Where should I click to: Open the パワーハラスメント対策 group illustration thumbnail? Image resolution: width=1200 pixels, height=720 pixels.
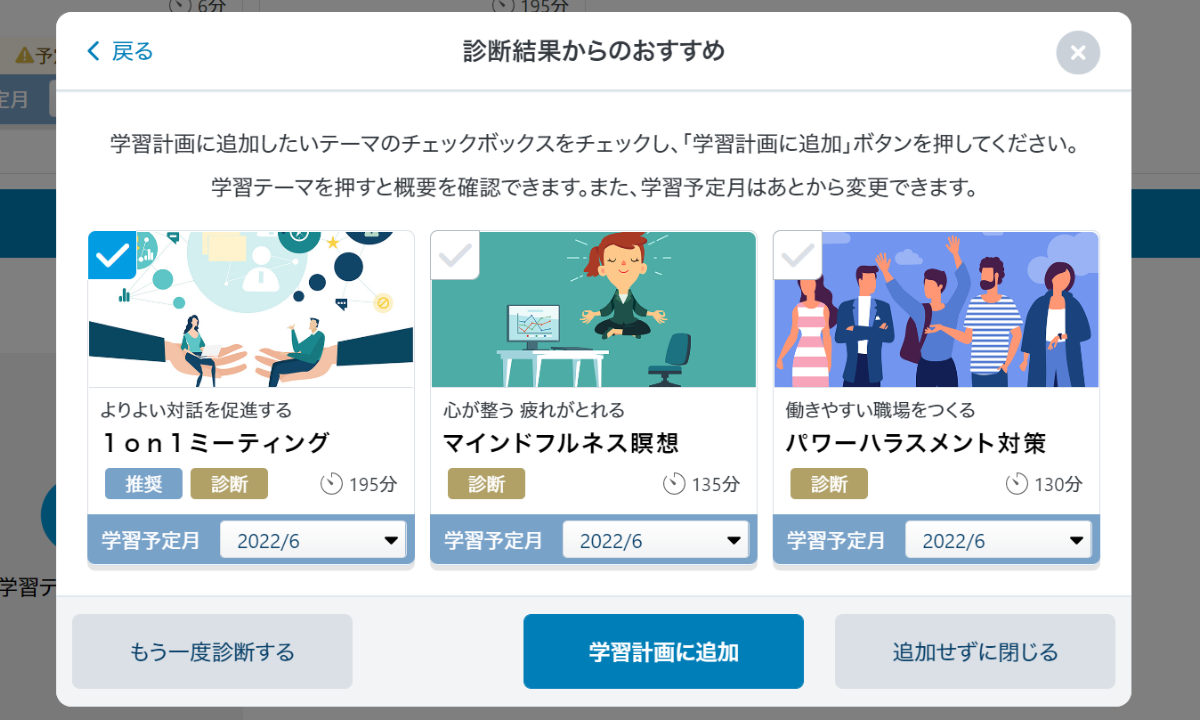coord(936,309)
